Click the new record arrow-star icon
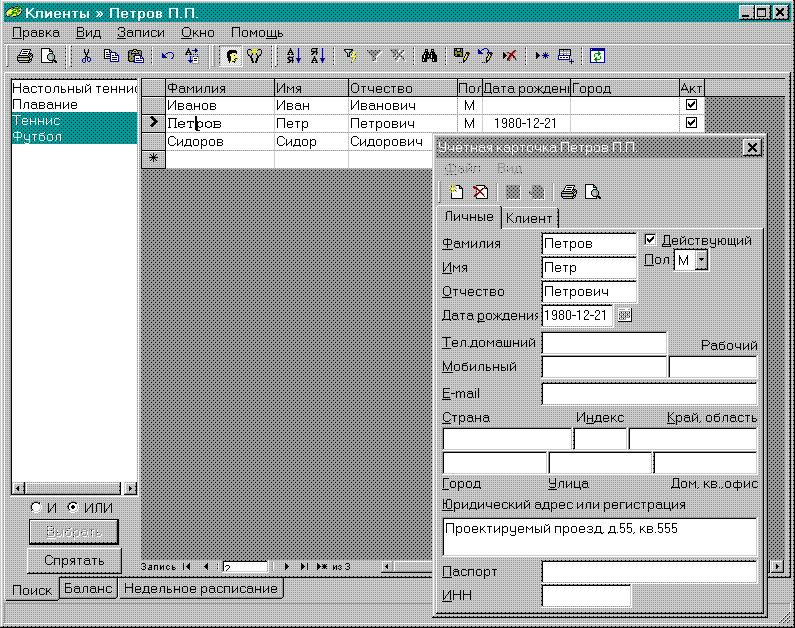795x628 pixels. tap(542, 56)
